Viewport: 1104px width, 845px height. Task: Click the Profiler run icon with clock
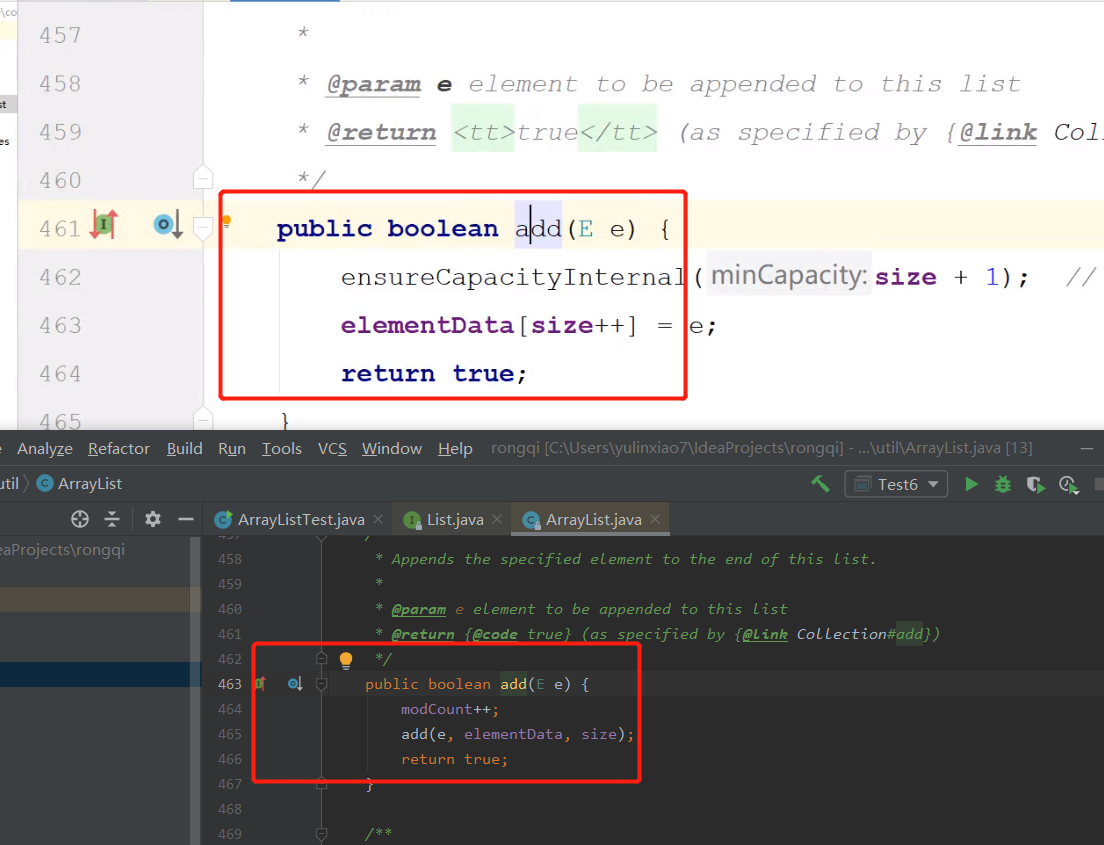1068,484
